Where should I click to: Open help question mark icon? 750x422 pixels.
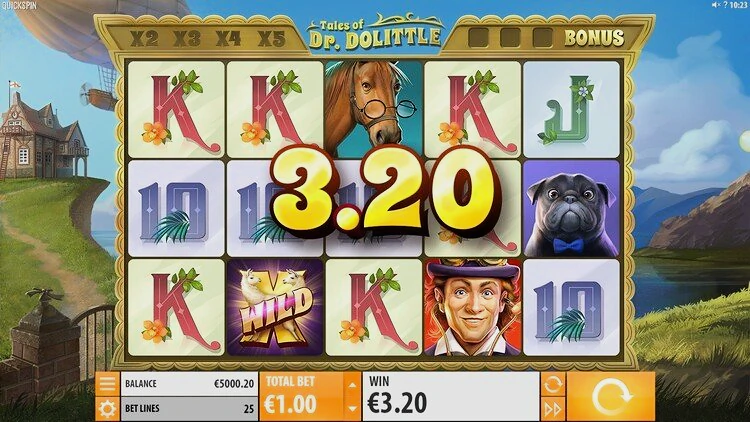[725, 5]
